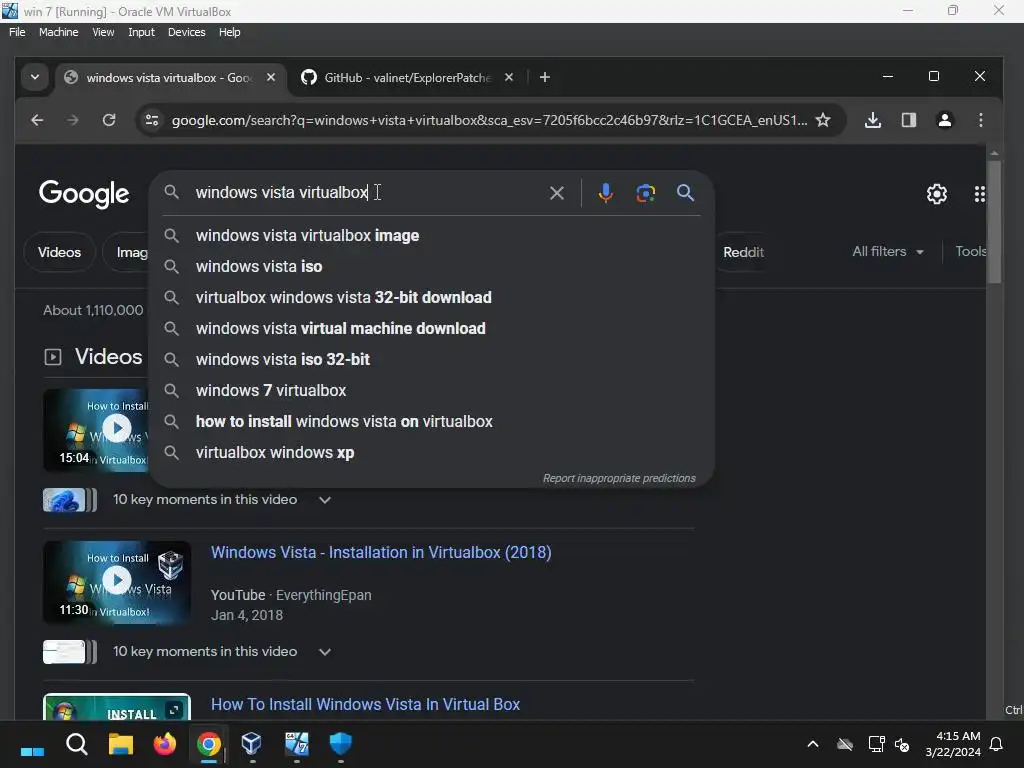Open VirtualBox cube icon in taskbar
Image resolution: width=1024 pixels, height=768 pixels.
(252, 744)
